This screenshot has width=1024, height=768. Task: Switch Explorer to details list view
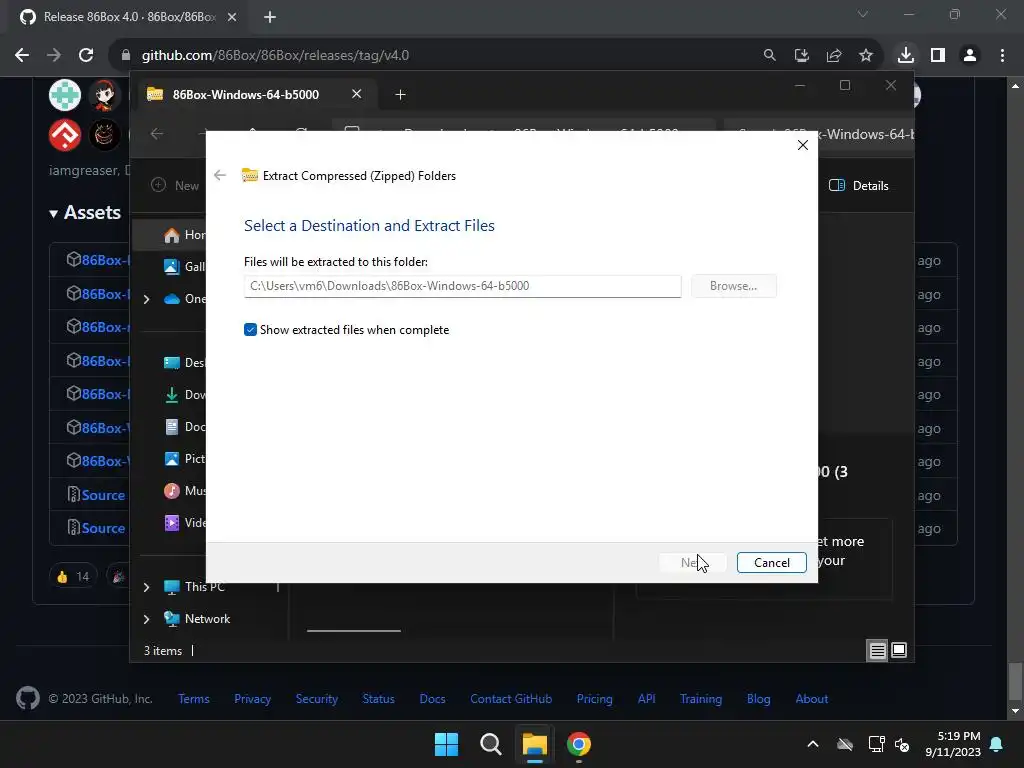tap(877, 650)
